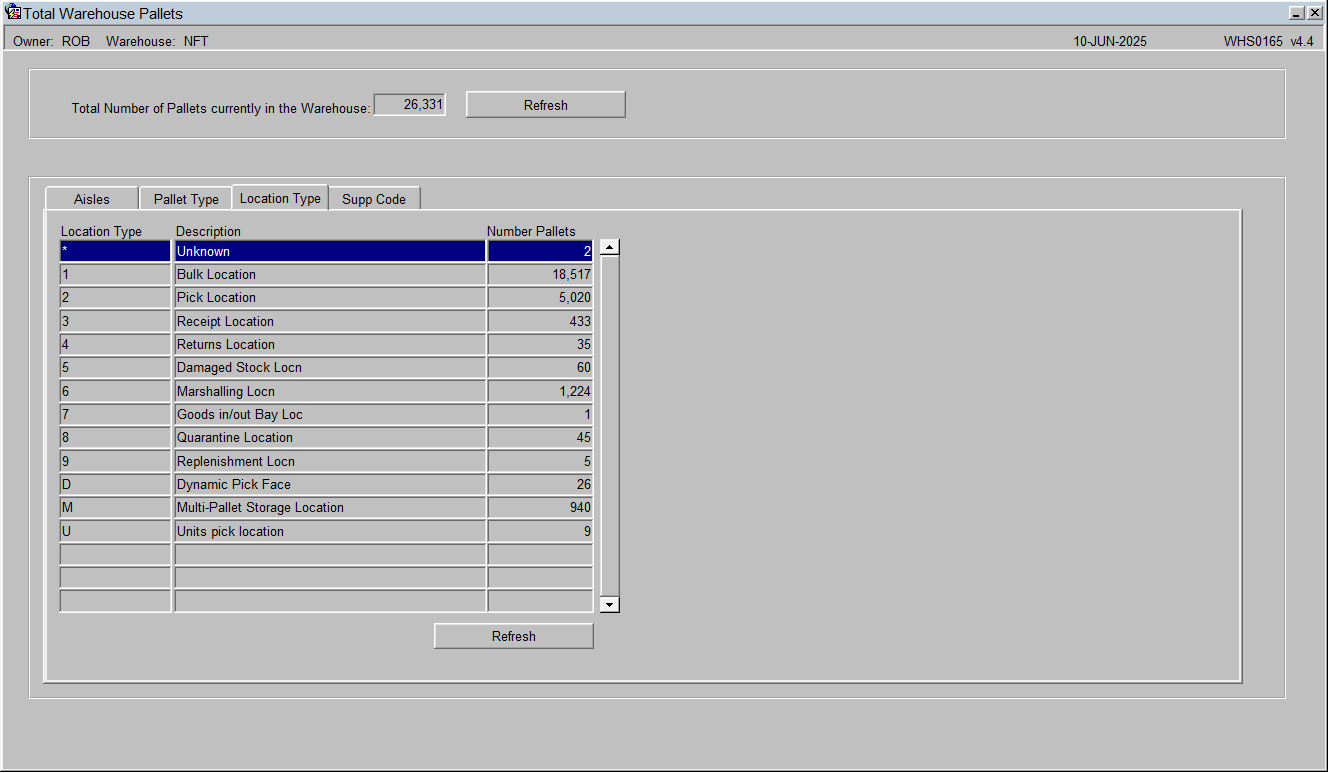Click location type code D cell
This screenshot has height=773, width=1332.
click(115, 484)
